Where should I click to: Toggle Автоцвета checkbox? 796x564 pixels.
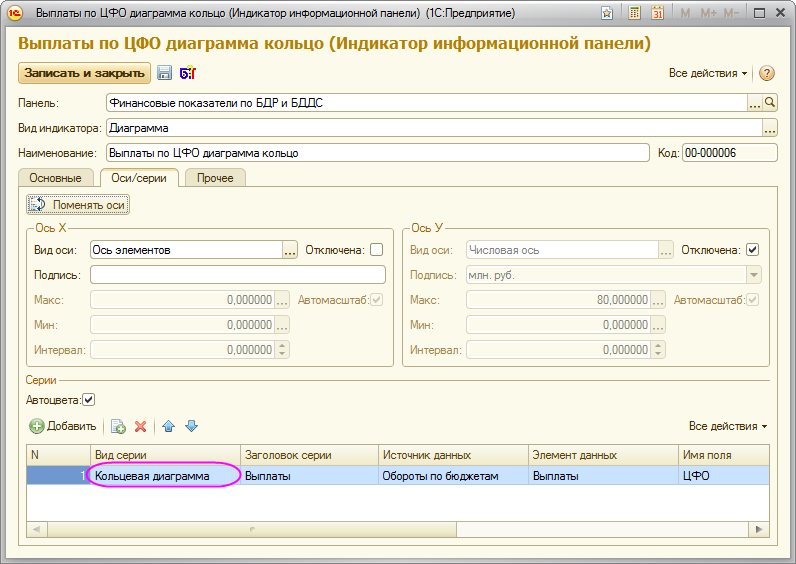88,400
